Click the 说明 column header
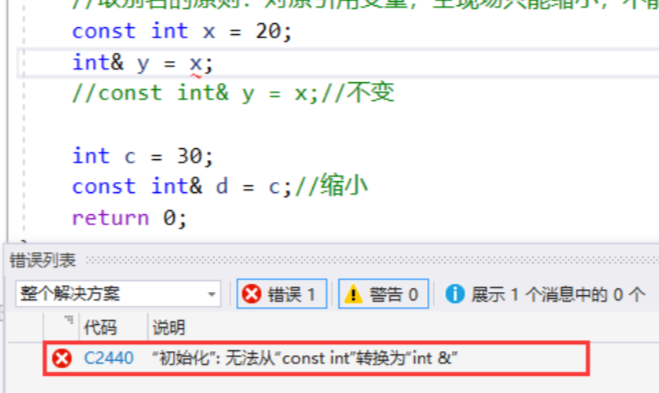The width and height of the screenshot is (659, 393). click(x=169, y=327)
